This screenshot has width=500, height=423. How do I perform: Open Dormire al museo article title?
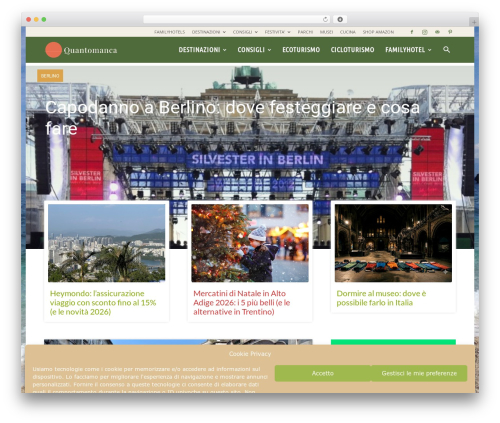tap(381, 298)
